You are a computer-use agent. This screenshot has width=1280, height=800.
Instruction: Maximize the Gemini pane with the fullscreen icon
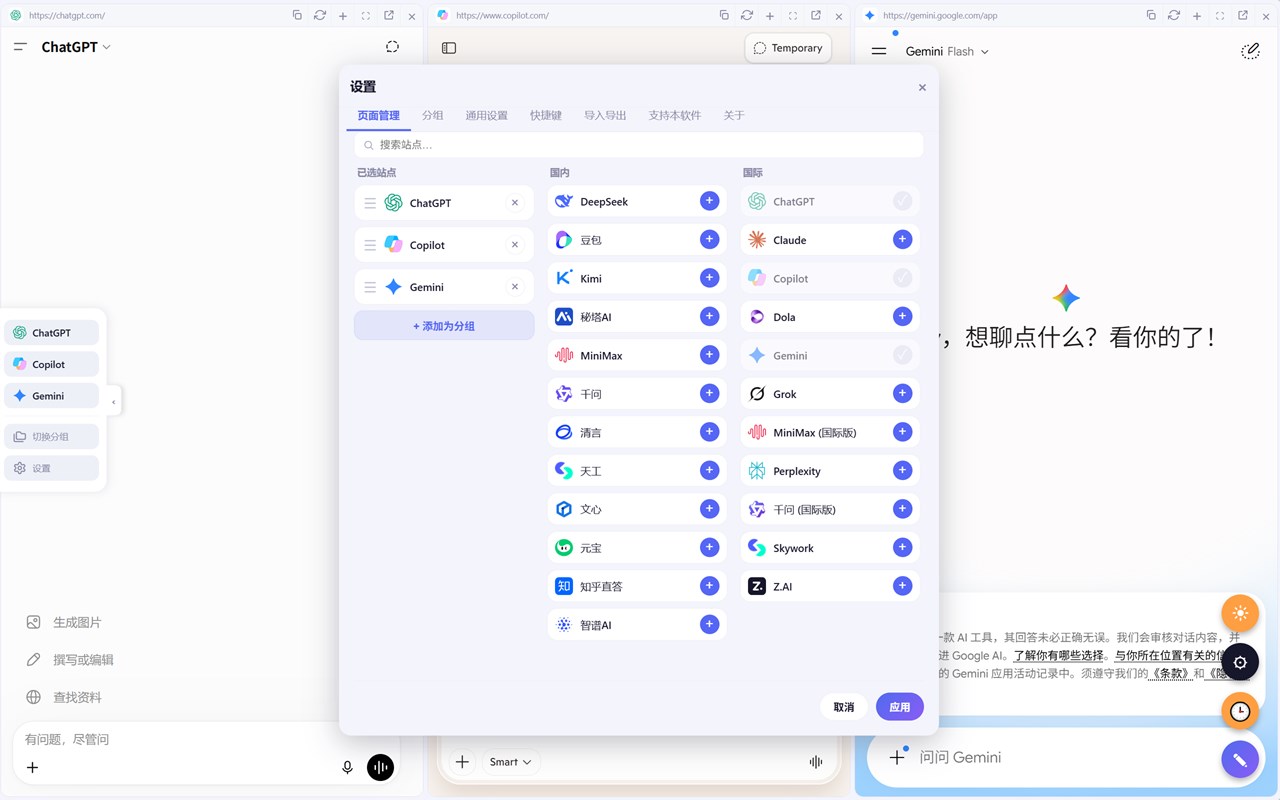(1220, 16)
